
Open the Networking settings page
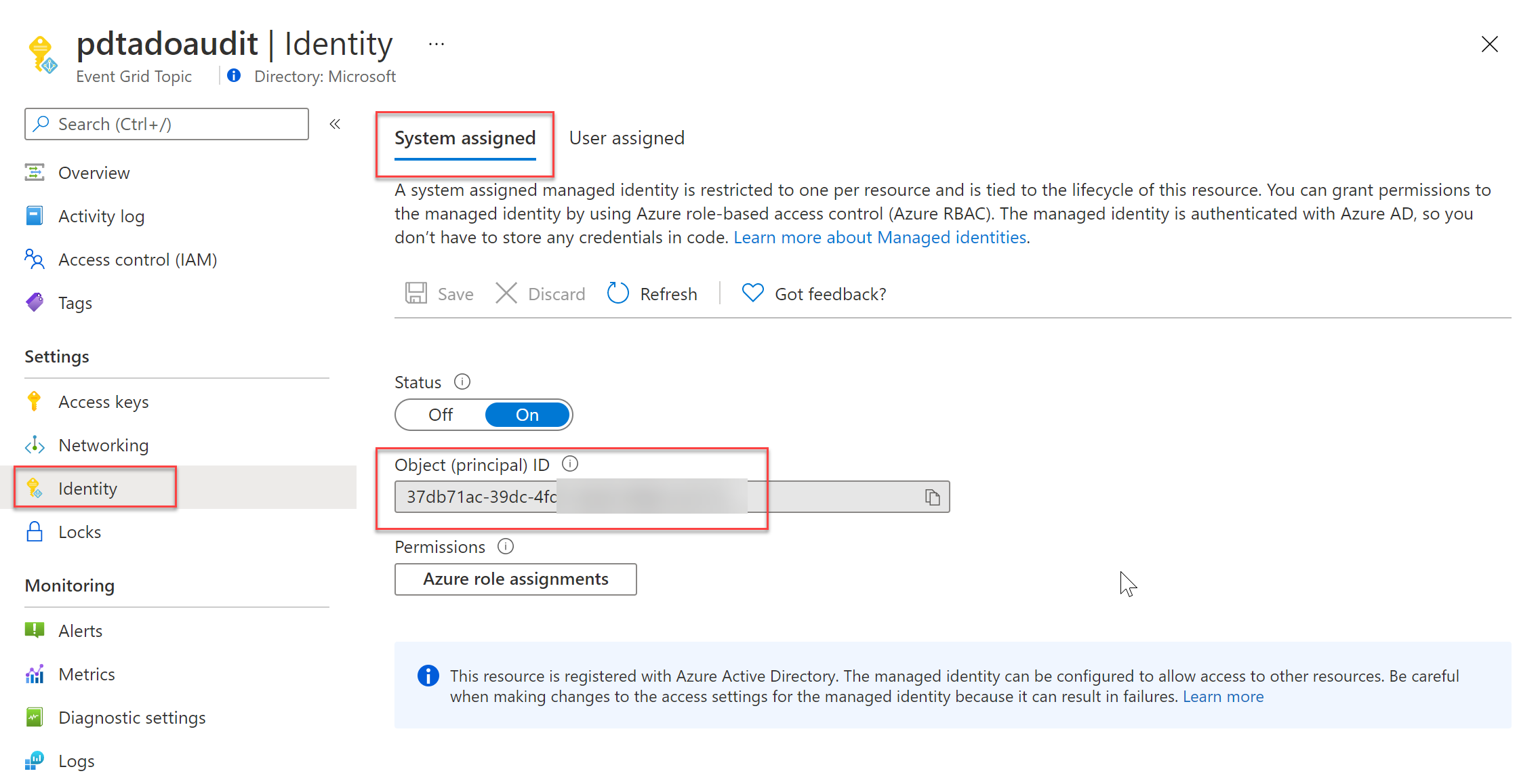click(x=103, y=445)
